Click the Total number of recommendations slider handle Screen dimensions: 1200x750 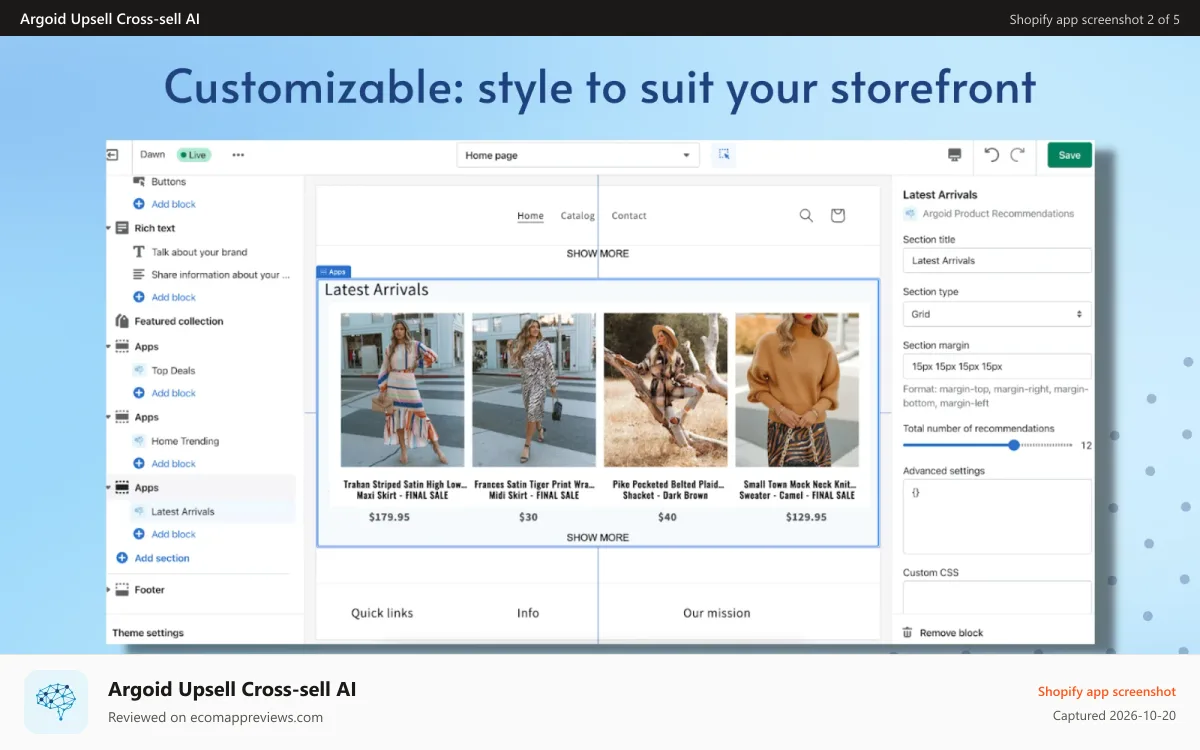[1014, 445]
